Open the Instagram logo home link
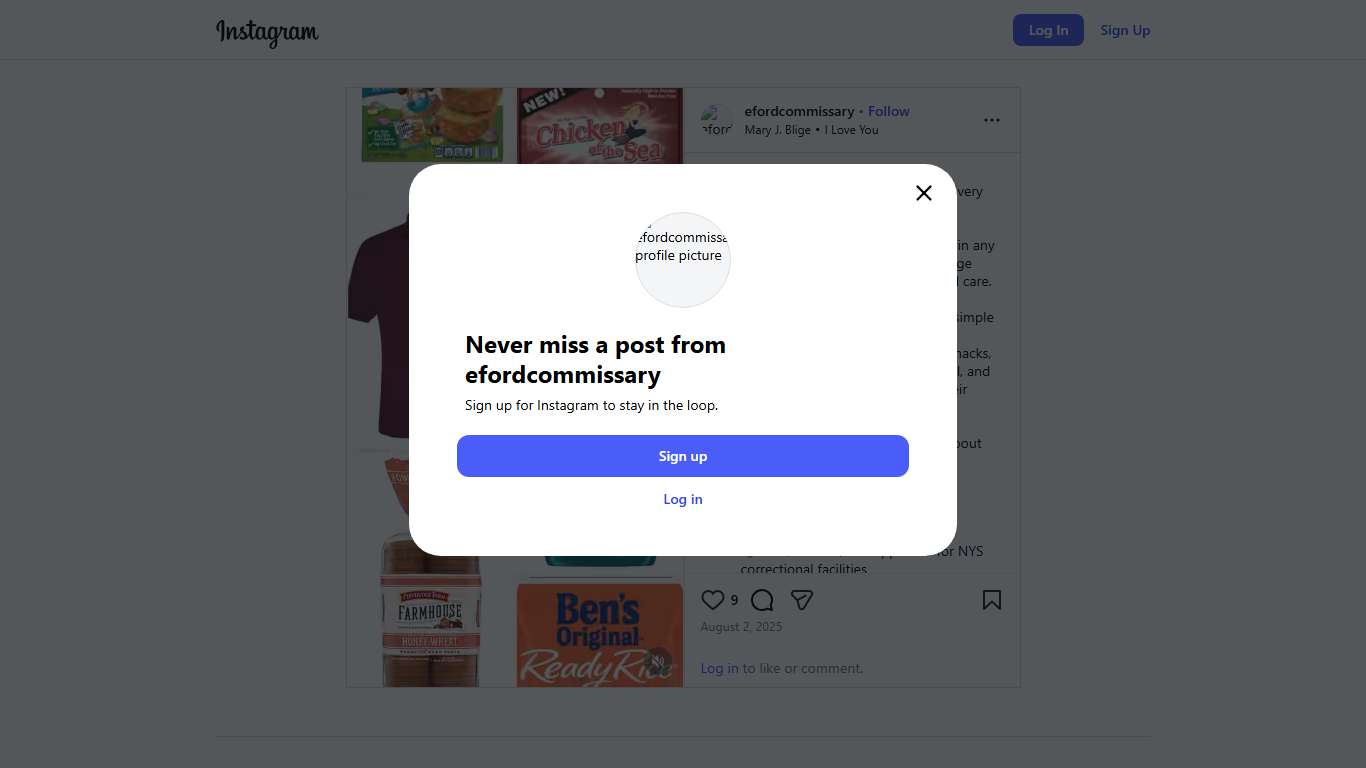 click(x=267, y=31)
